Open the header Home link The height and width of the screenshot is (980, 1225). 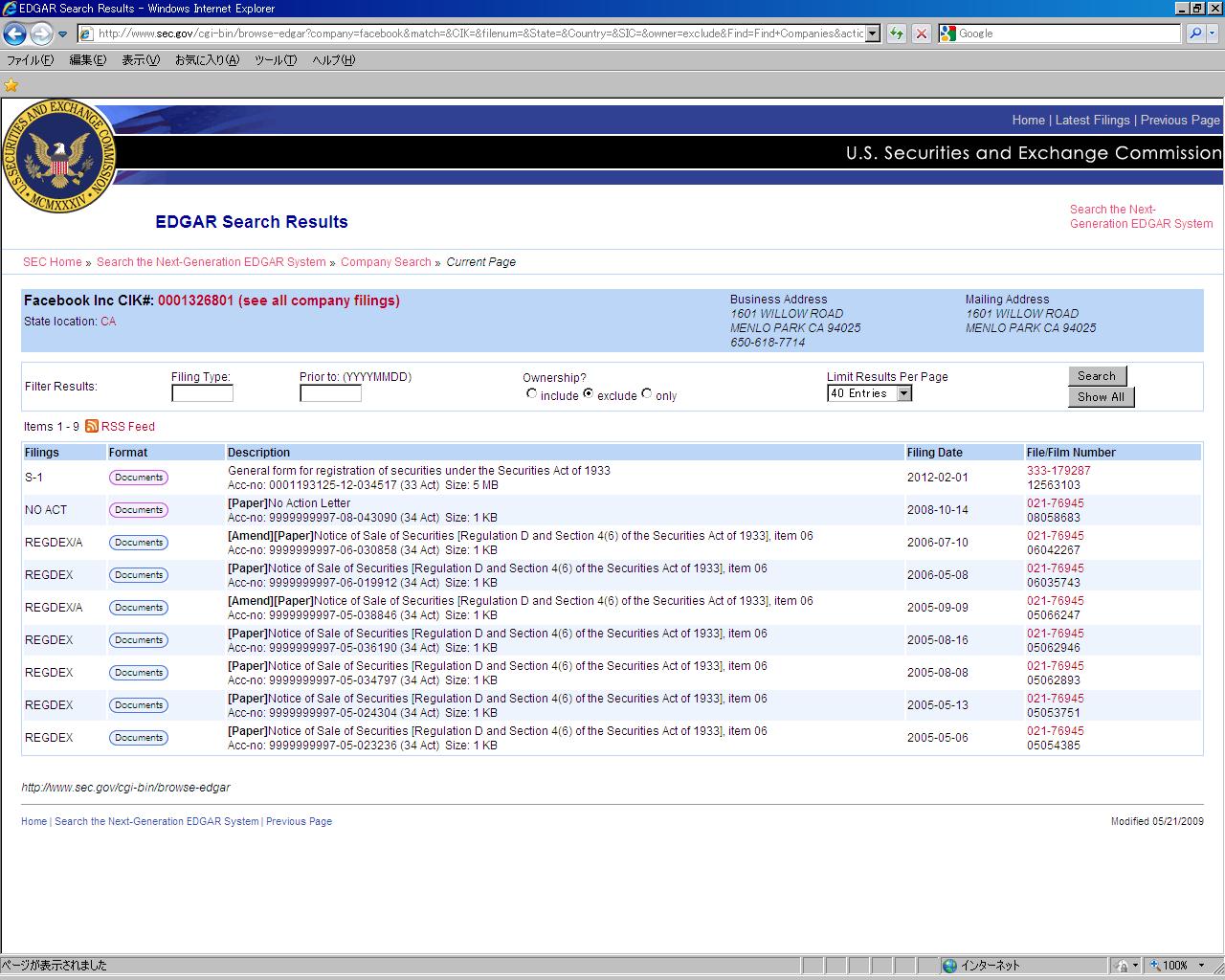click(x=1028, y=121)
